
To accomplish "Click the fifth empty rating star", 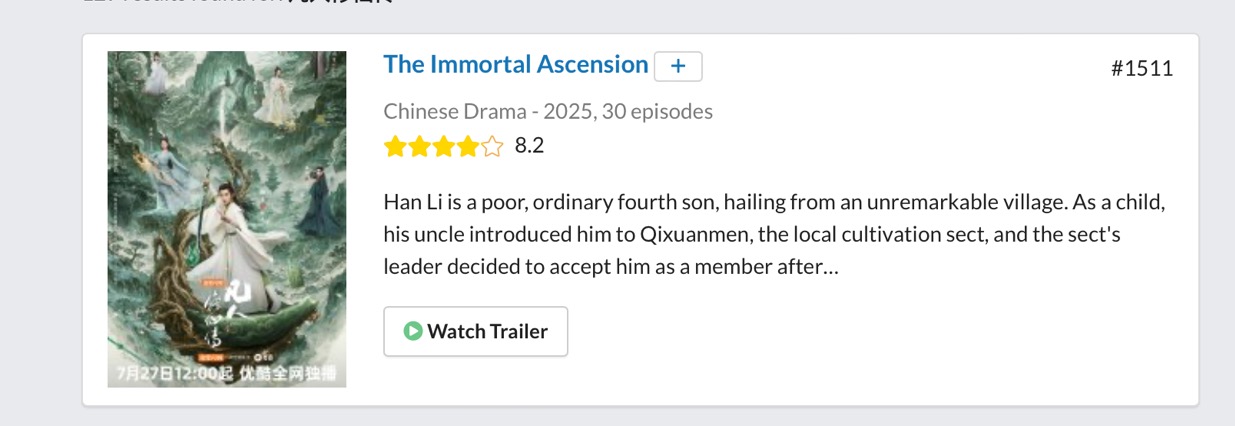I will [492, 147].
